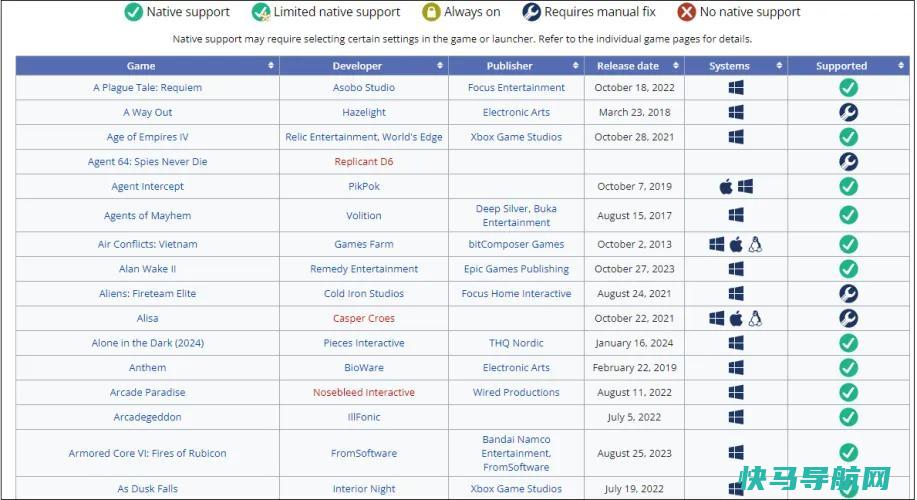Viewport: 917px width, 500px height.
Task: Click the green check in A Plague Tale: Requiem row
Action: (849, 88)
